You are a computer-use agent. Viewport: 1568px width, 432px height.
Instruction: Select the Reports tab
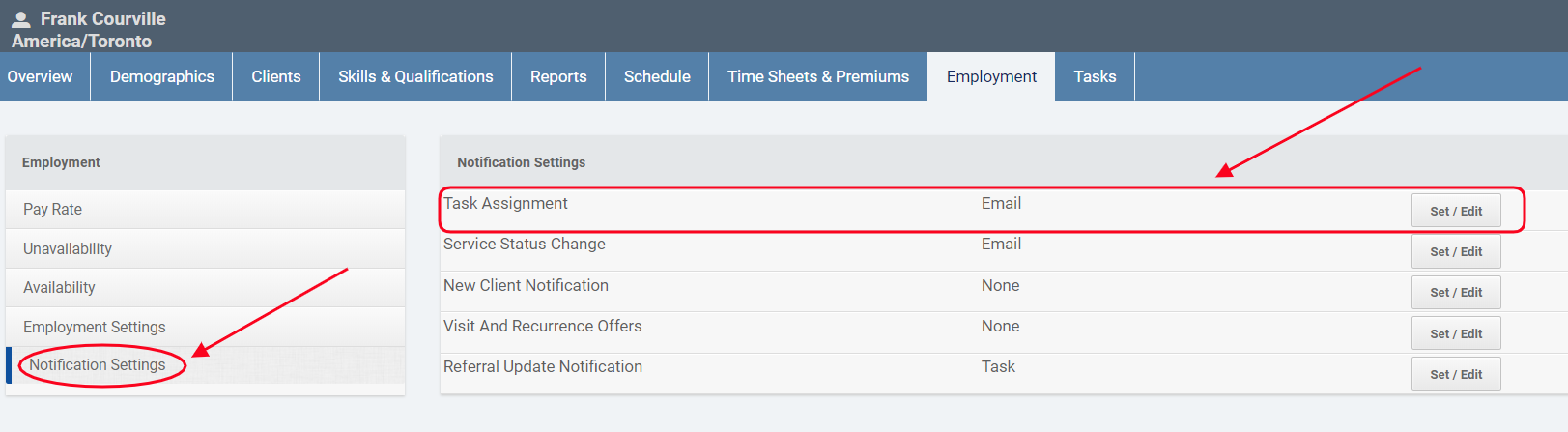pos(557,76)
